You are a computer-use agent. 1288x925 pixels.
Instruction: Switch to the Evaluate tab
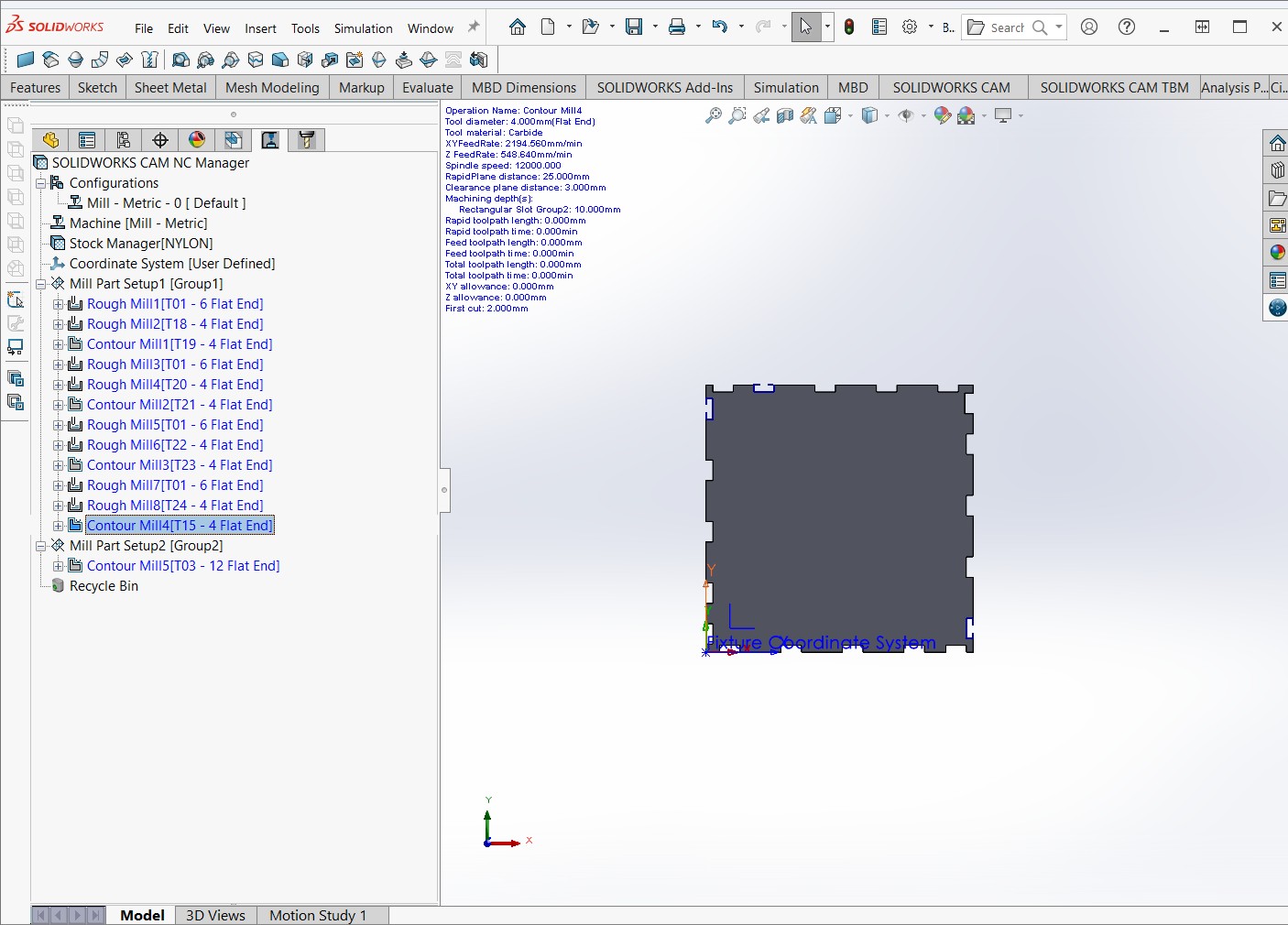pyautogui.click(x=428, y=87)
